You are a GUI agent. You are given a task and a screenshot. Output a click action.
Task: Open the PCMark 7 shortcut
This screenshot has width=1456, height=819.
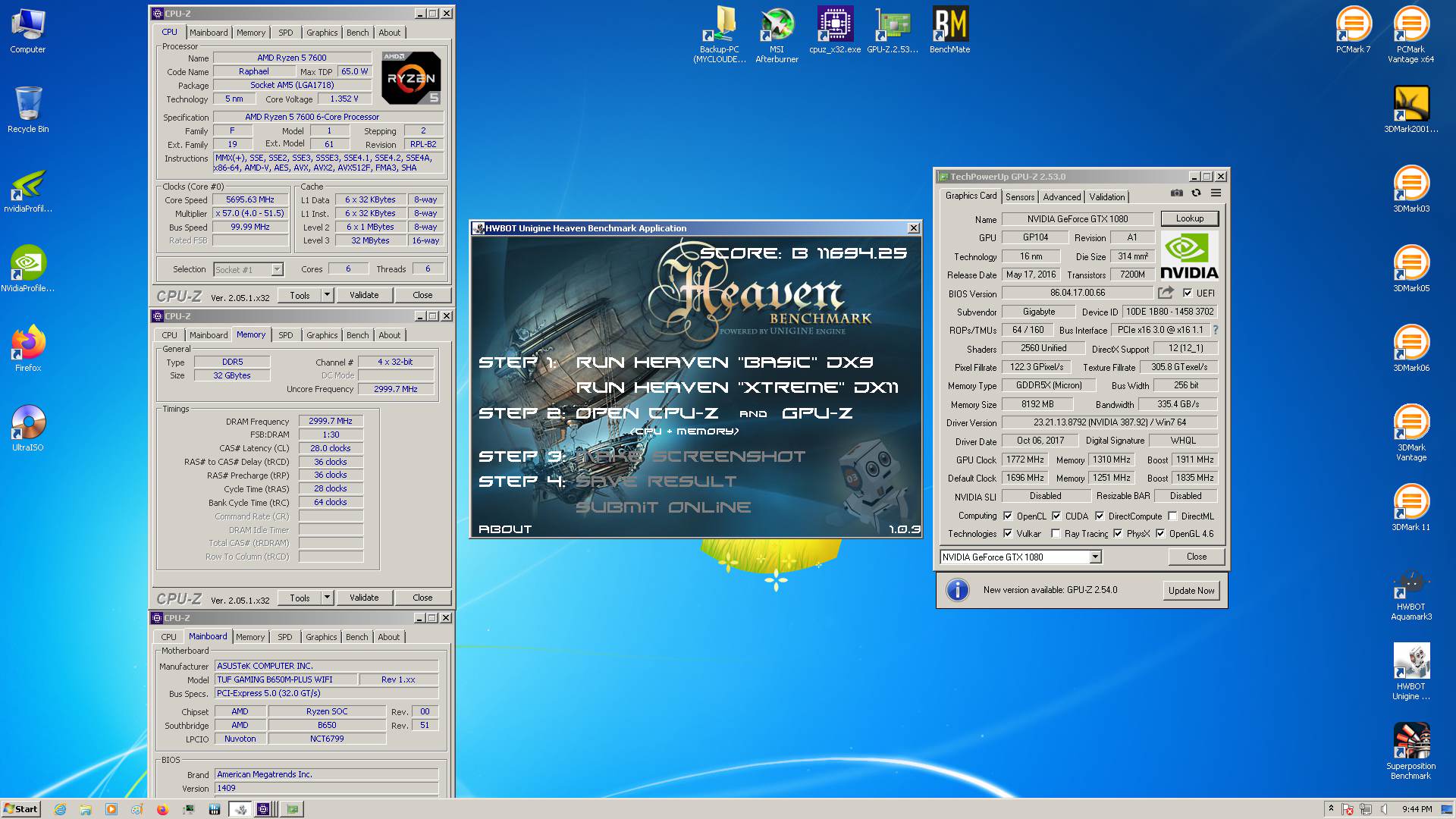coord(1353,31)
